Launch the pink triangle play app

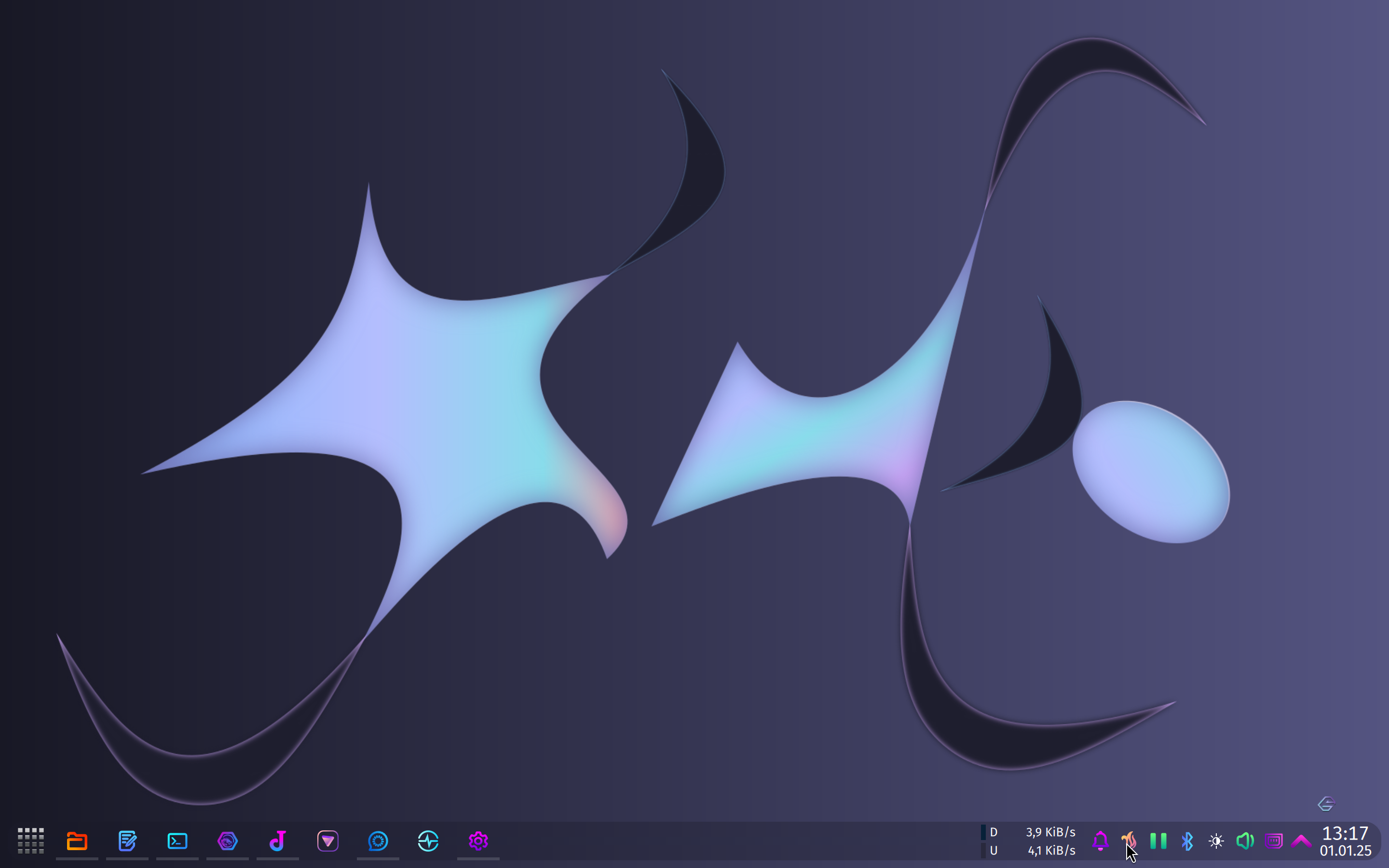pos(328,841)
